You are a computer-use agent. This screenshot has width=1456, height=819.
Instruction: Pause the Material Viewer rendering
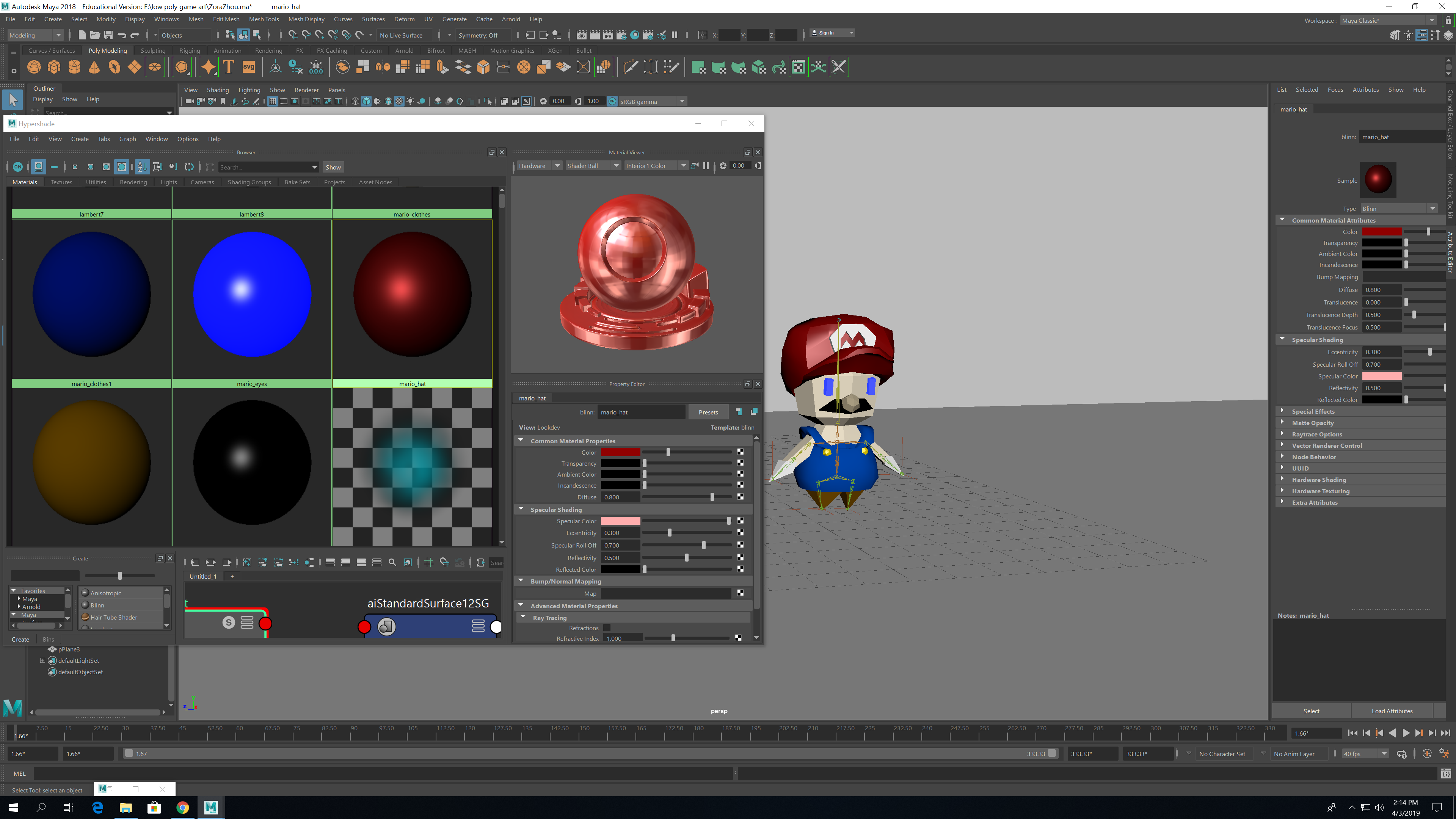point(706,166)
